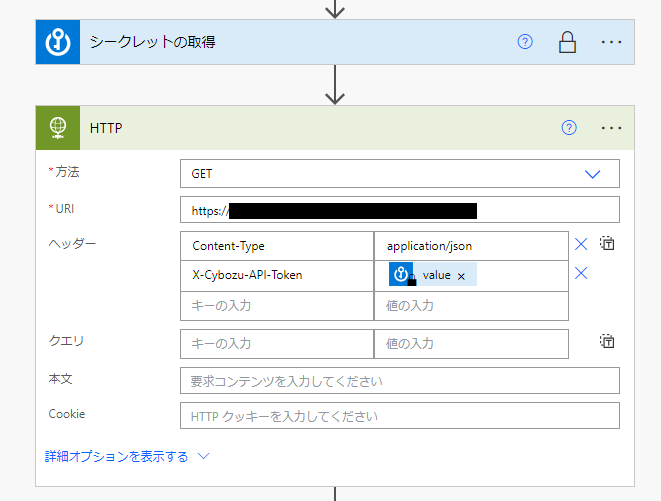Click the empty header key field
This screenshot has height=501, width=661.
pos(277,305)
